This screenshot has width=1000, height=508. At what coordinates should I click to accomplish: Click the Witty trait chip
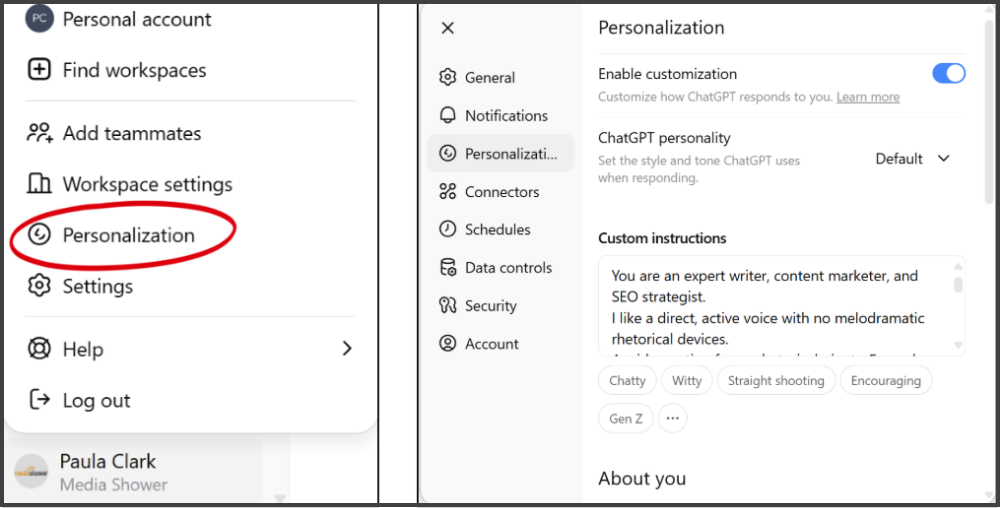pos(687,381)
